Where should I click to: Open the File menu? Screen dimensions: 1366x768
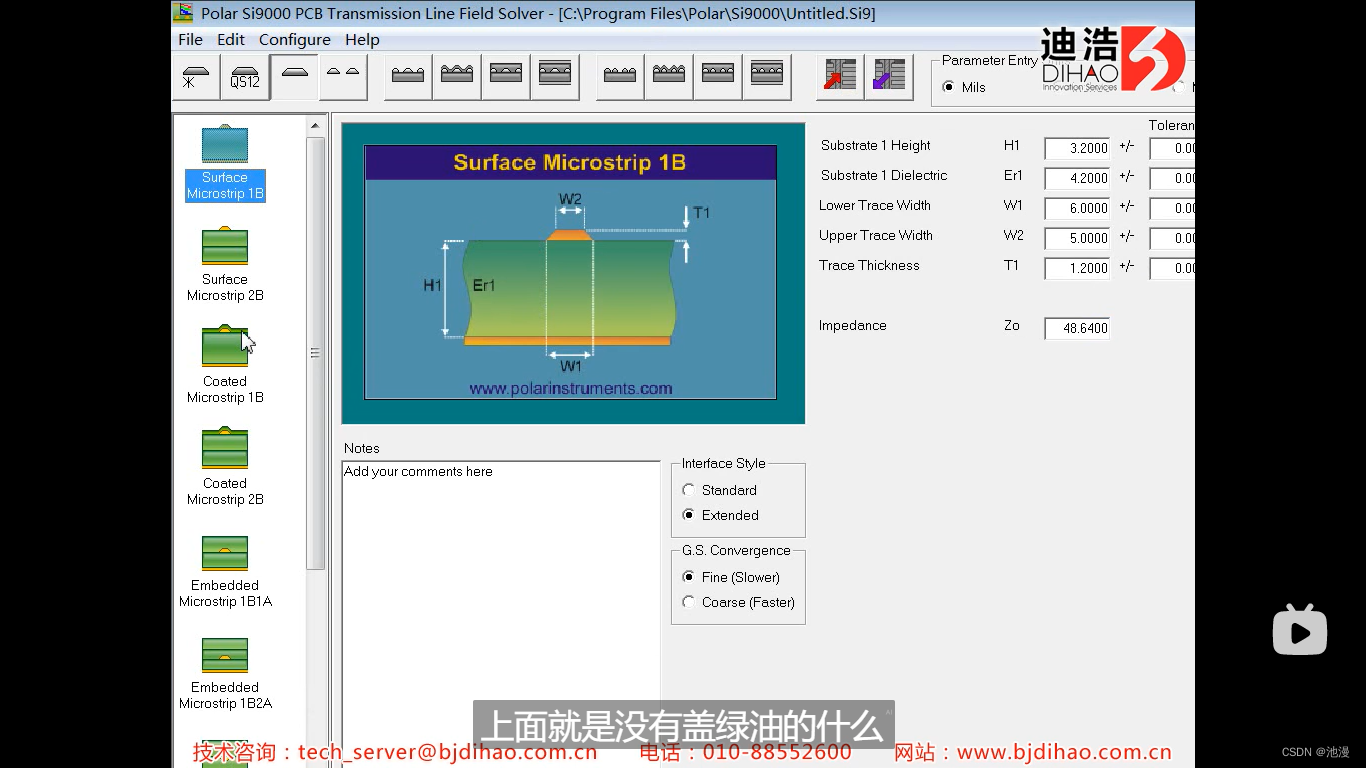190,40
